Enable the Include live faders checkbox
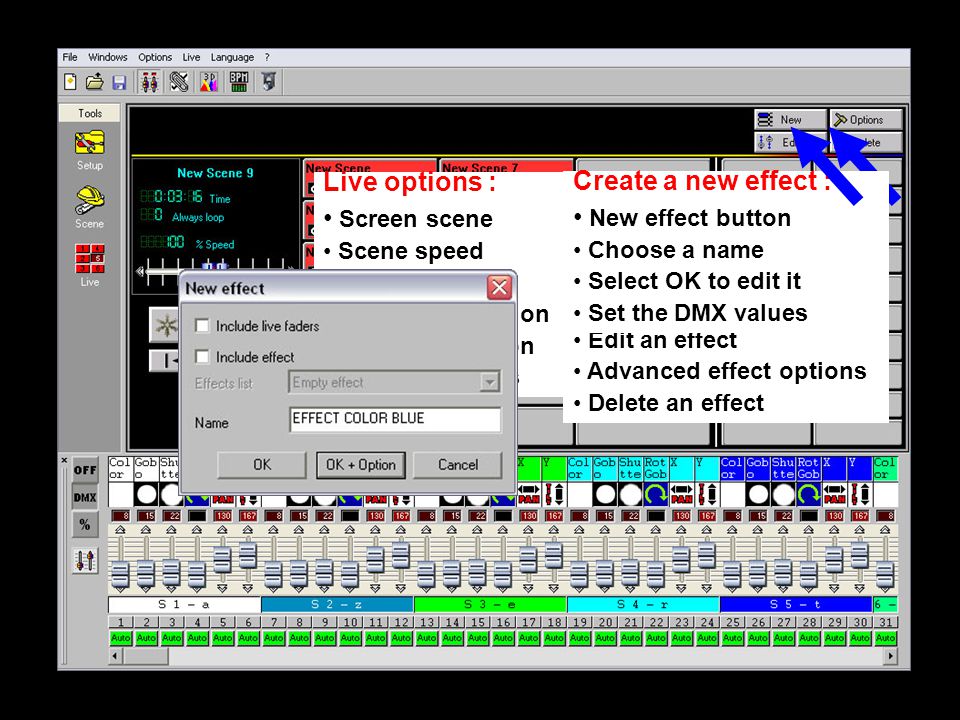The image size is (960, 720). click(x=202, y=326)
